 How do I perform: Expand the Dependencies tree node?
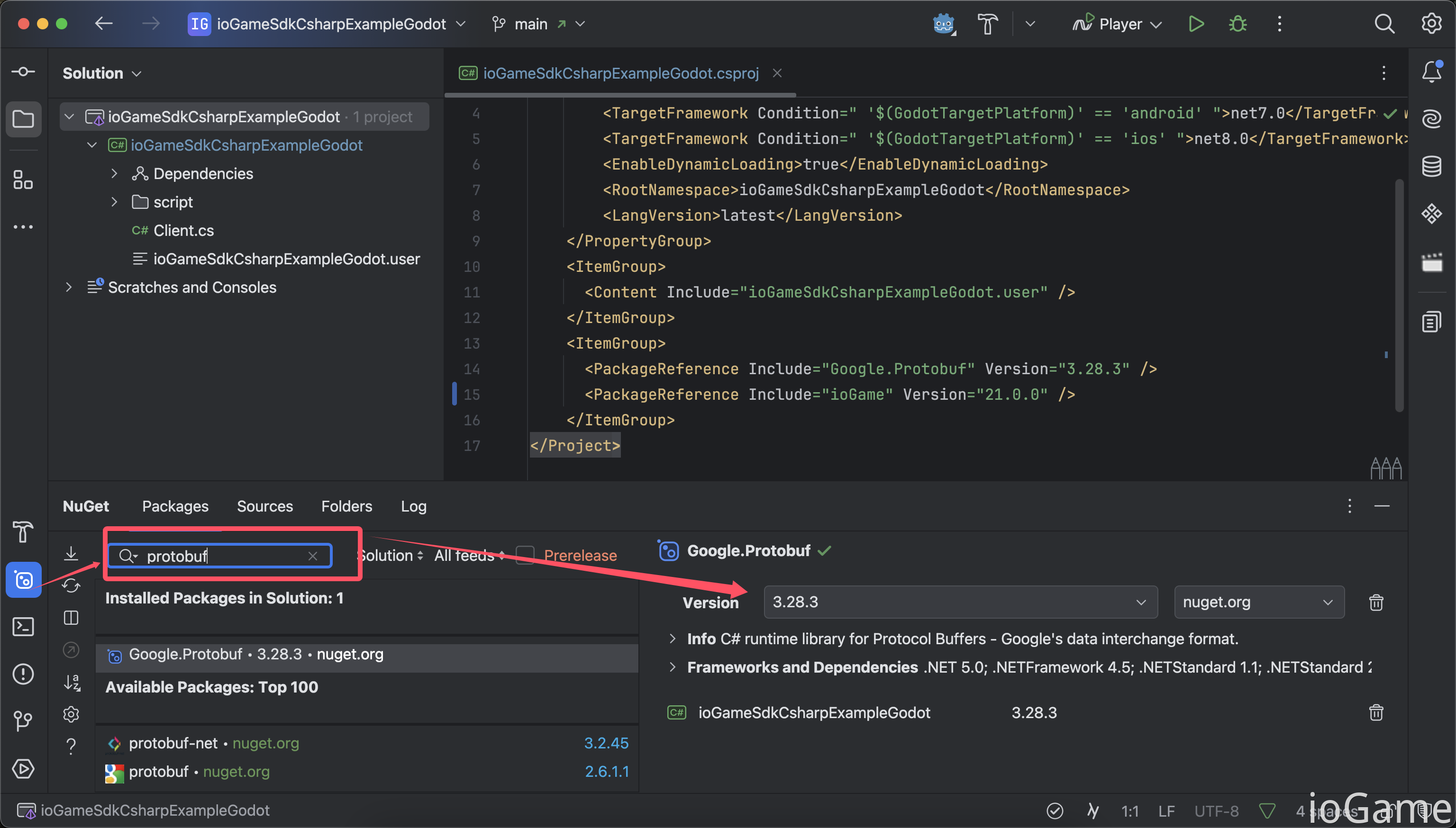[114, 173]
